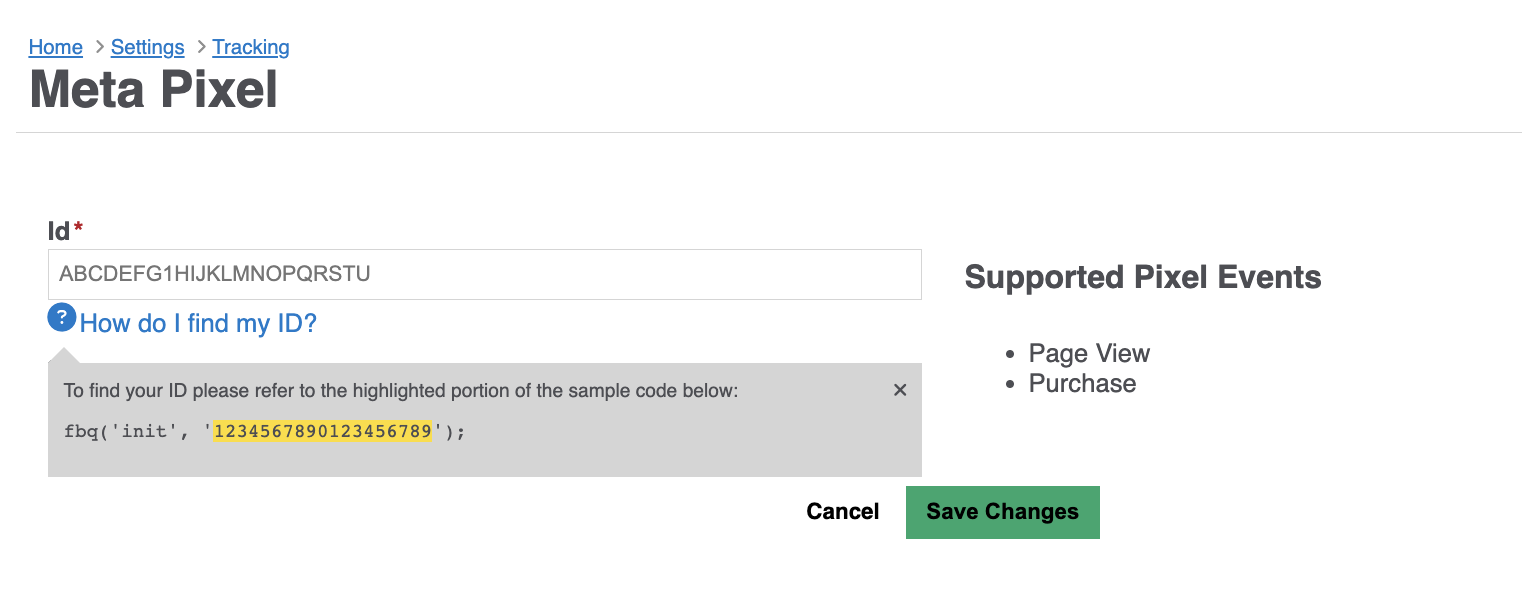This screenshot has height=604, width=1522.
Task: Open the Settings breadcrumb link
Action: 148,47
